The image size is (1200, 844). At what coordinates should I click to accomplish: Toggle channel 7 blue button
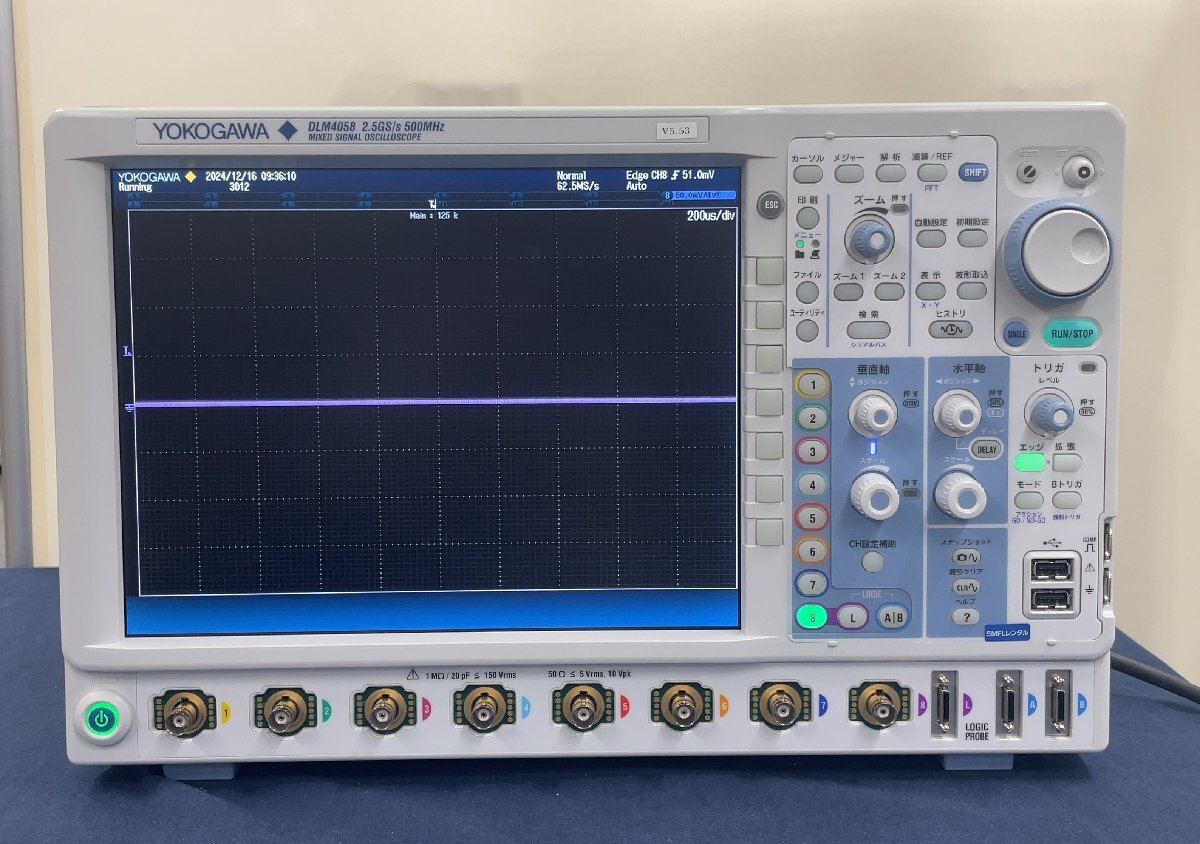[x=813, y=584]
